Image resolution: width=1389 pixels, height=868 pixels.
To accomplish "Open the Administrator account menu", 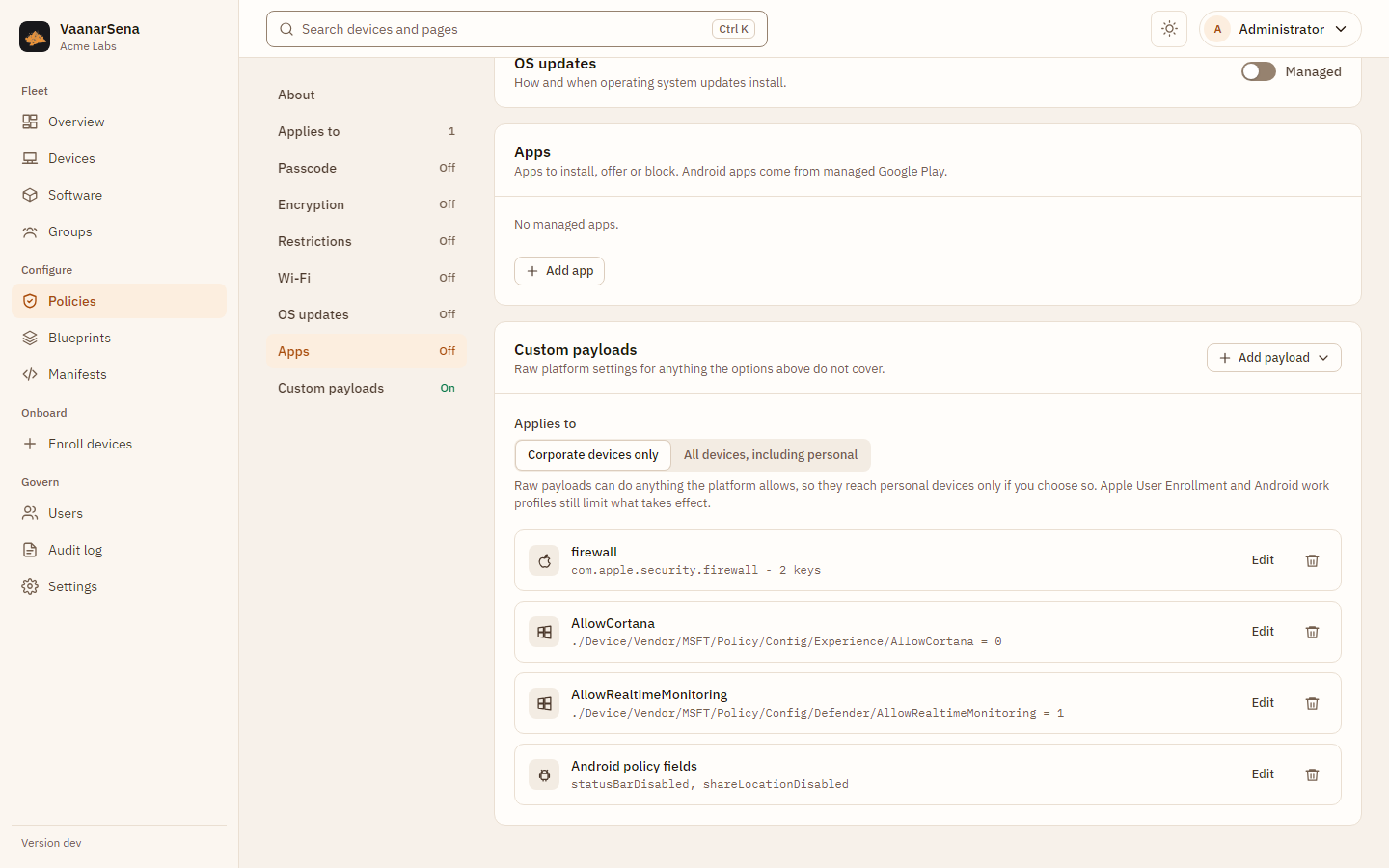I will 1280,29.
